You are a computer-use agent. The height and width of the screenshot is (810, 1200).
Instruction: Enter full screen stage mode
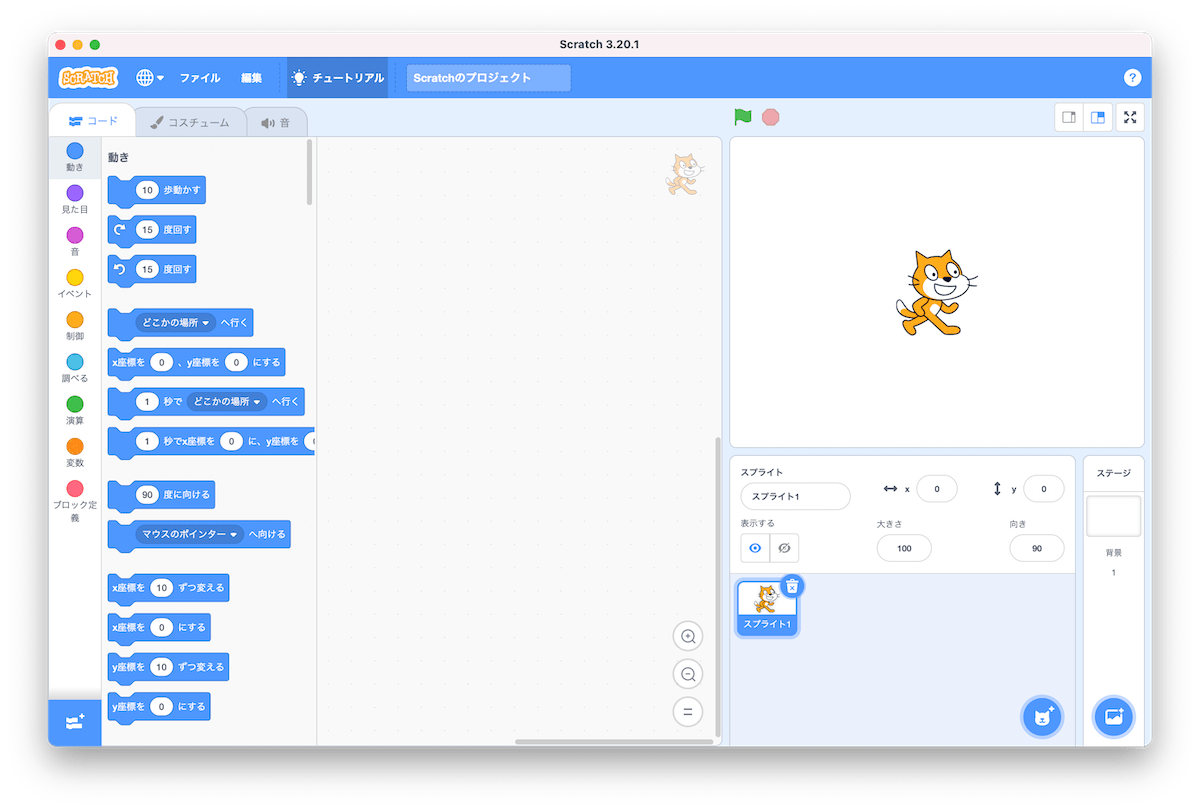1130,117
